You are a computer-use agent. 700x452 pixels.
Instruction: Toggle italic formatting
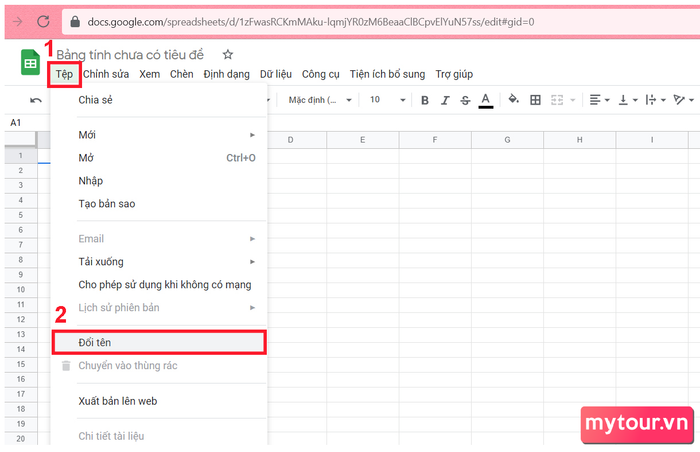445,100
